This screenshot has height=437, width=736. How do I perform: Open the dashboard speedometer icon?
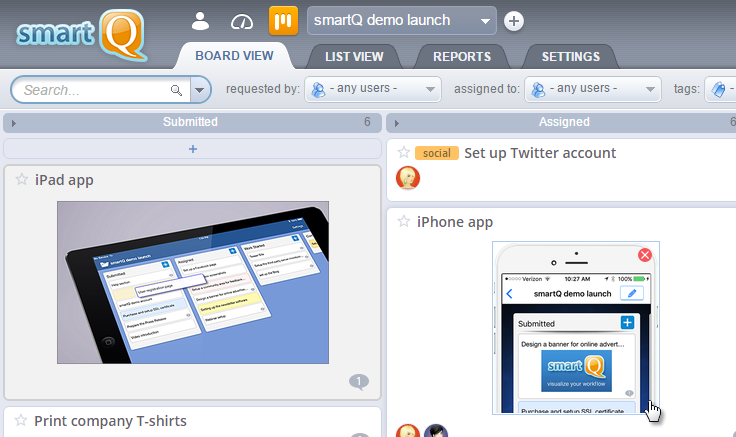point(242,20)
